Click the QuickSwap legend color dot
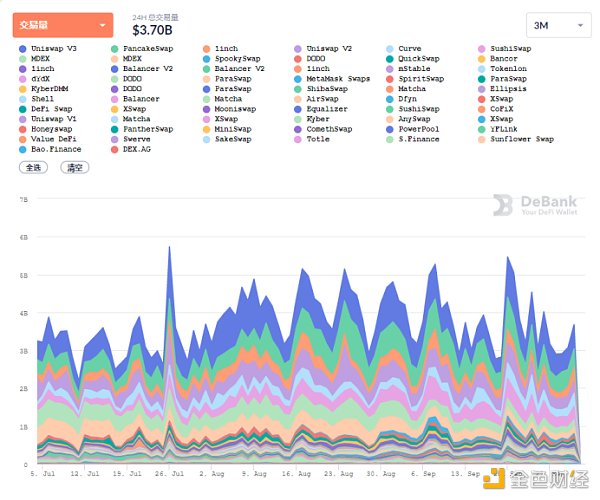Image resolution: width=600 pixels, height=500 pixels. [x=390, y=58]
